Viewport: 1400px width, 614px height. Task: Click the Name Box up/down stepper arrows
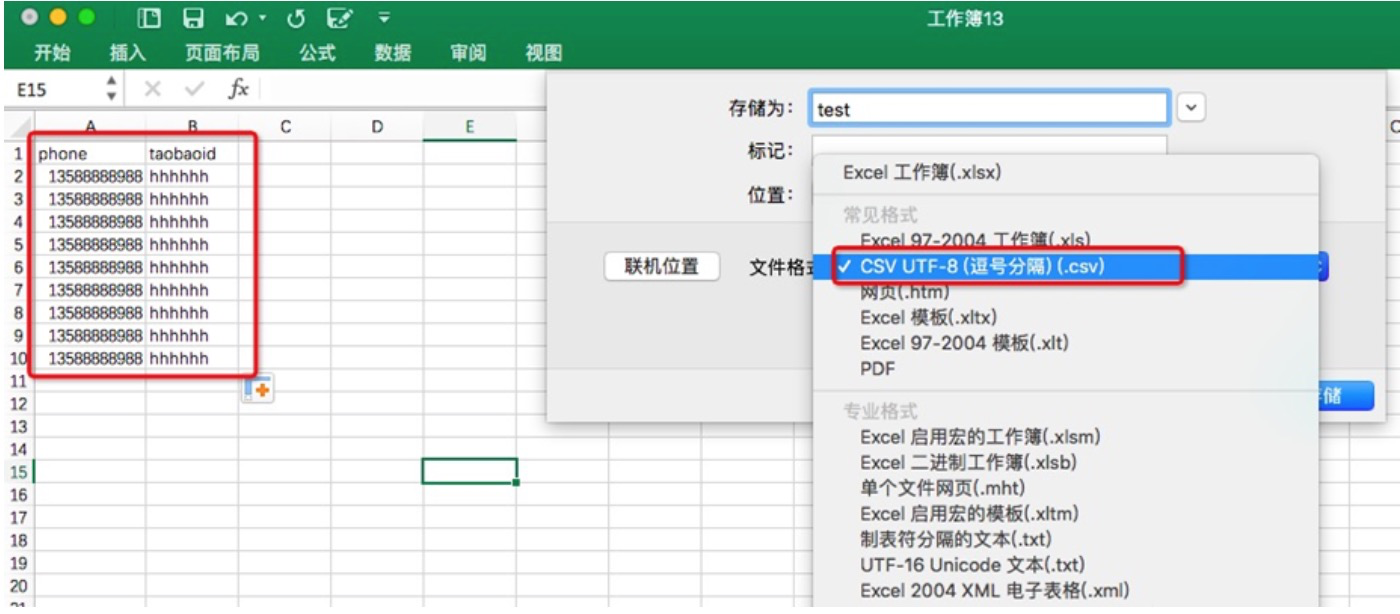111,89
